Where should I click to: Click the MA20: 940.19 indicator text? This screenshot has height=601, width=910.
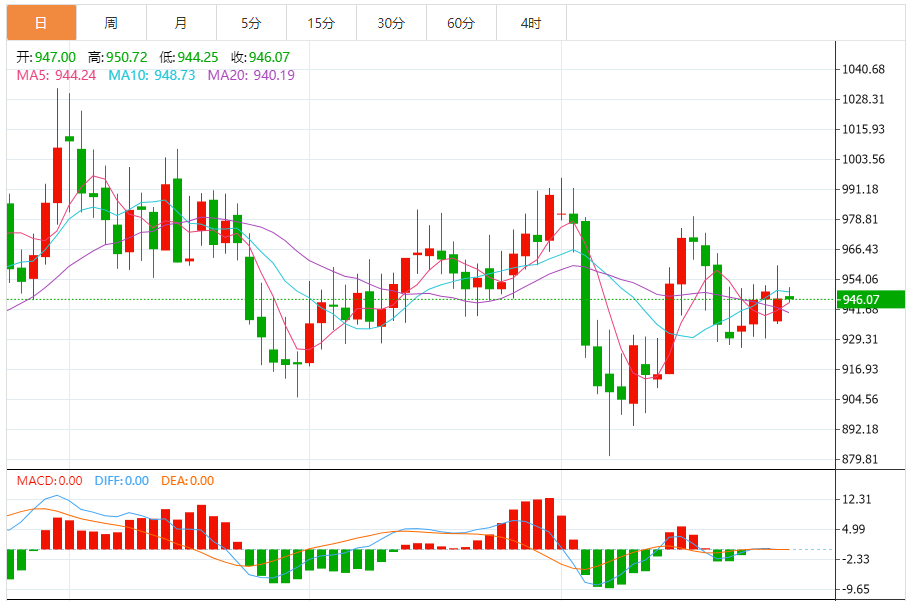tap(251, 75)
